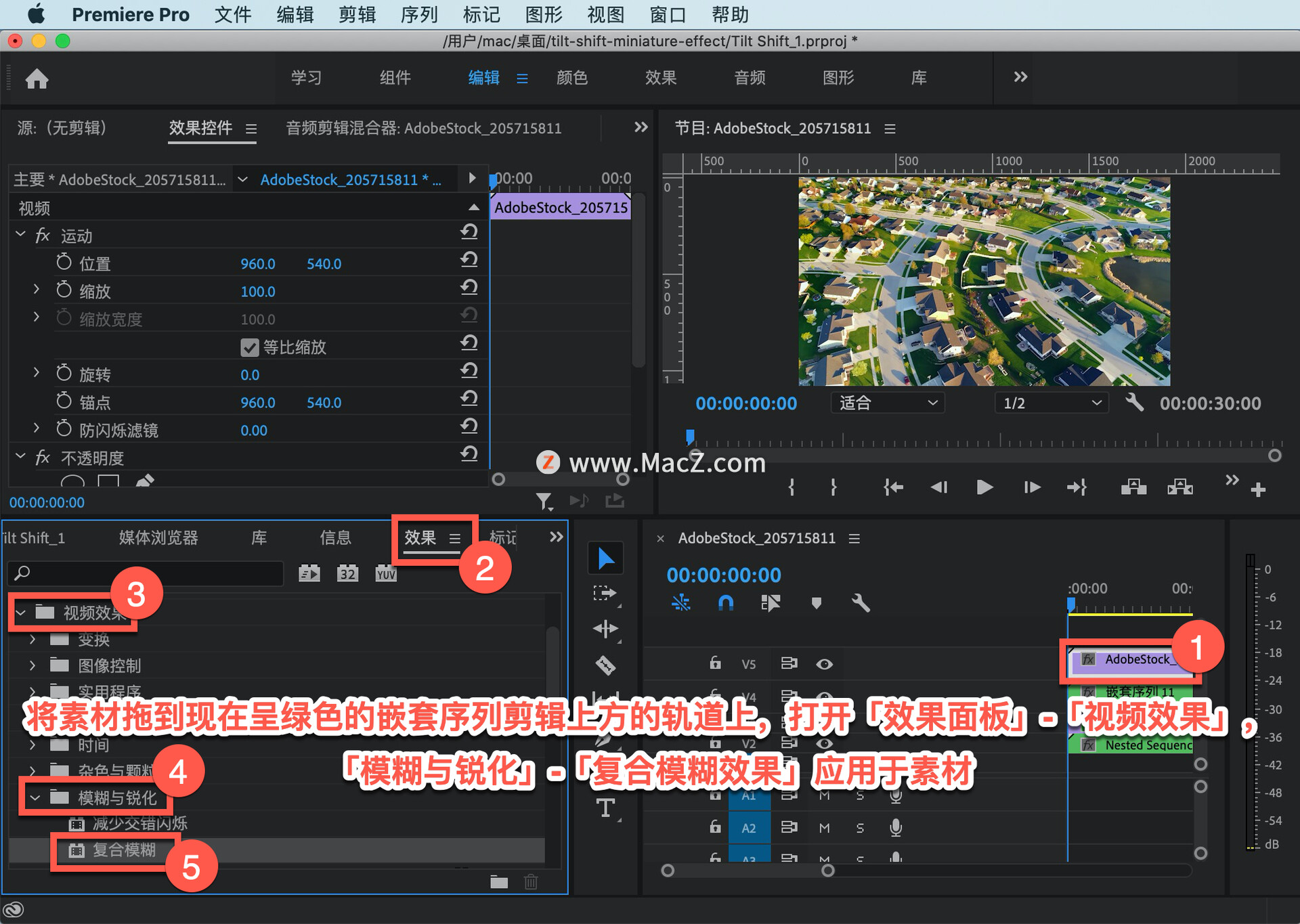Click the Play button in program monitor

click(985, 487)
